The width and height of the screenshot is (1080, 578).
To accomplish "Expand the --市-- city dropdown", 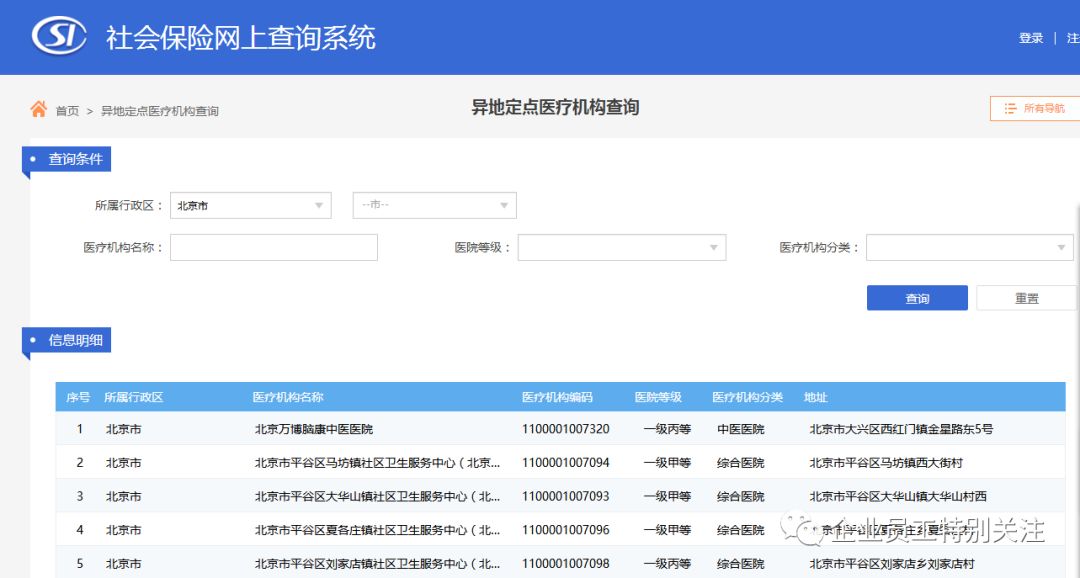I will (435, 205).
